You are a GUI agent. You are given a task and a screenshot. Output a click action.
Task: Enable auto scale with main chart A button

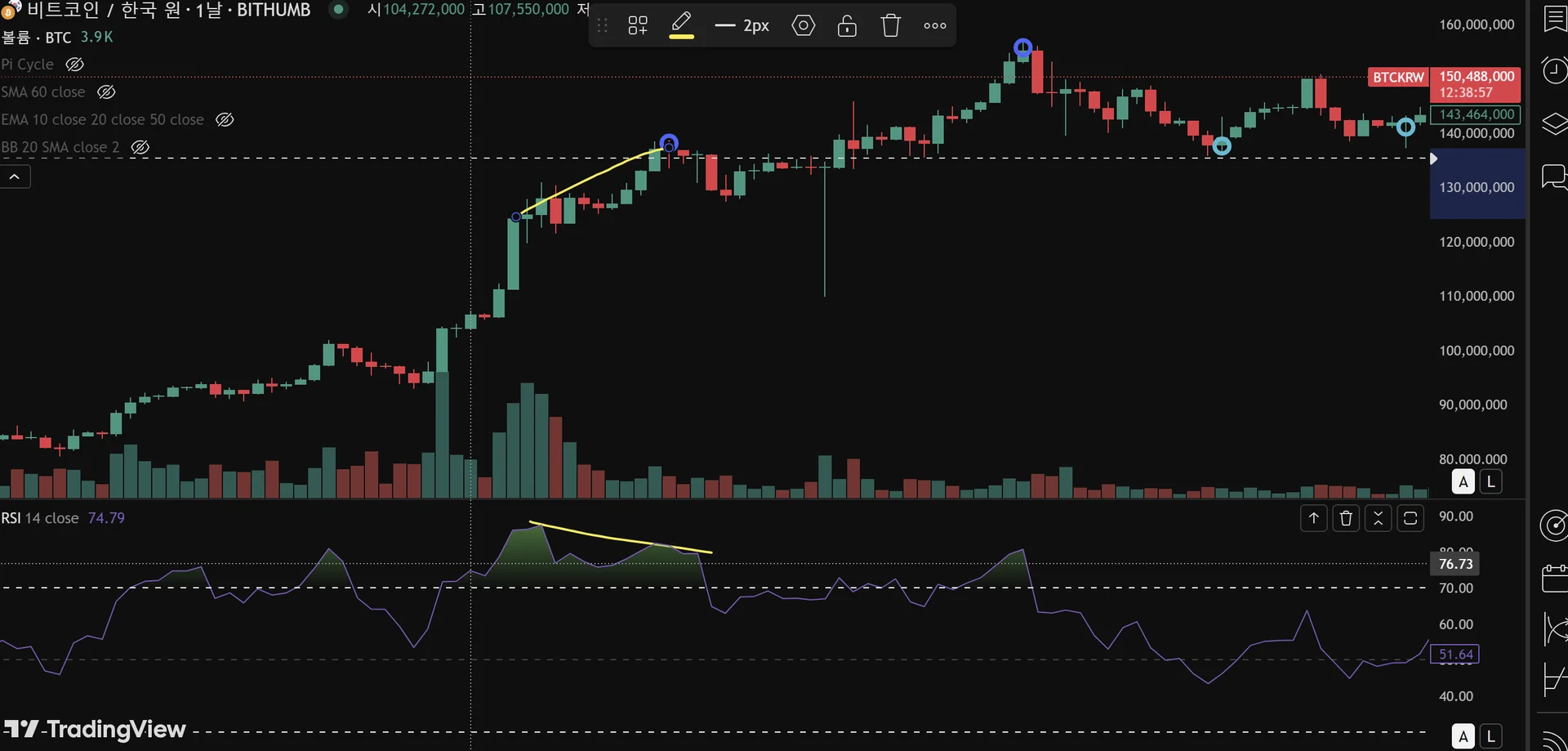click(1463, 481)
